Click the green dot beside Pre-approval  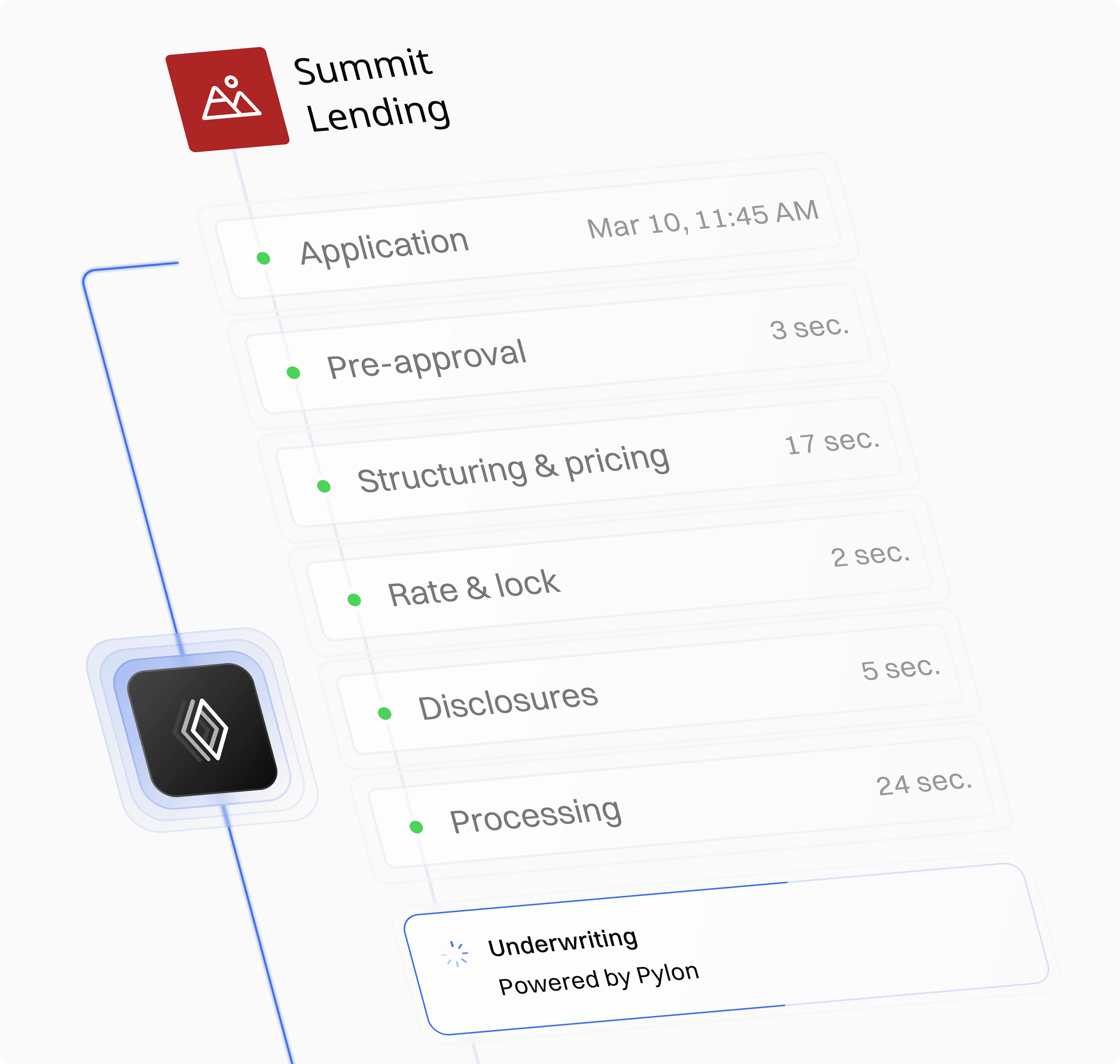[293, 372]
